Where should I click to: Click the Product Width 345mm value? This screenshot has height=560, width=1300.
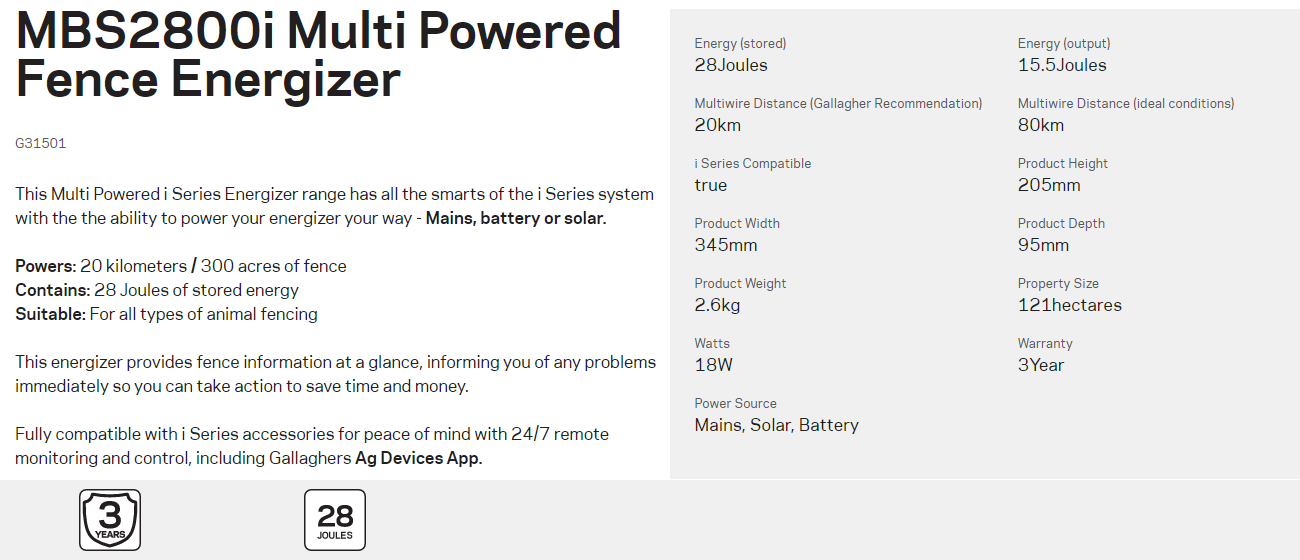(x=726, y=245)
